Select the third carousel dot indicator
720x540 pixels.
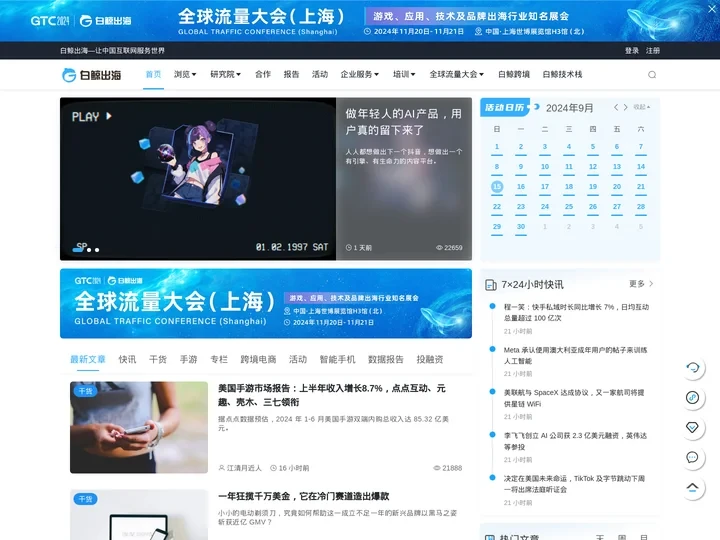(x=97, y=250)
